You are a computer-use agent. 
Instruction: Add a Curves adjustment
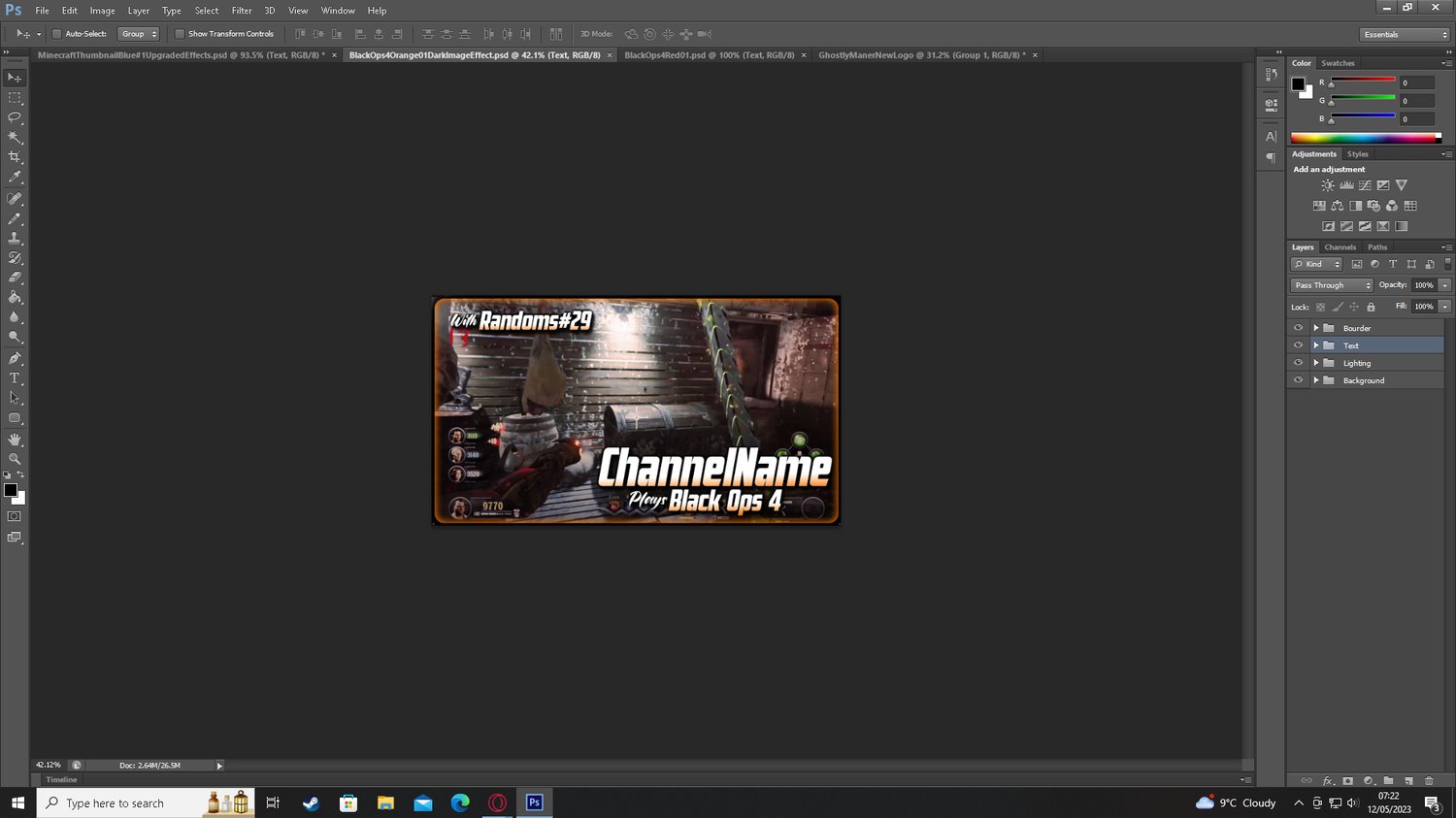click(x=1365, y=185)
